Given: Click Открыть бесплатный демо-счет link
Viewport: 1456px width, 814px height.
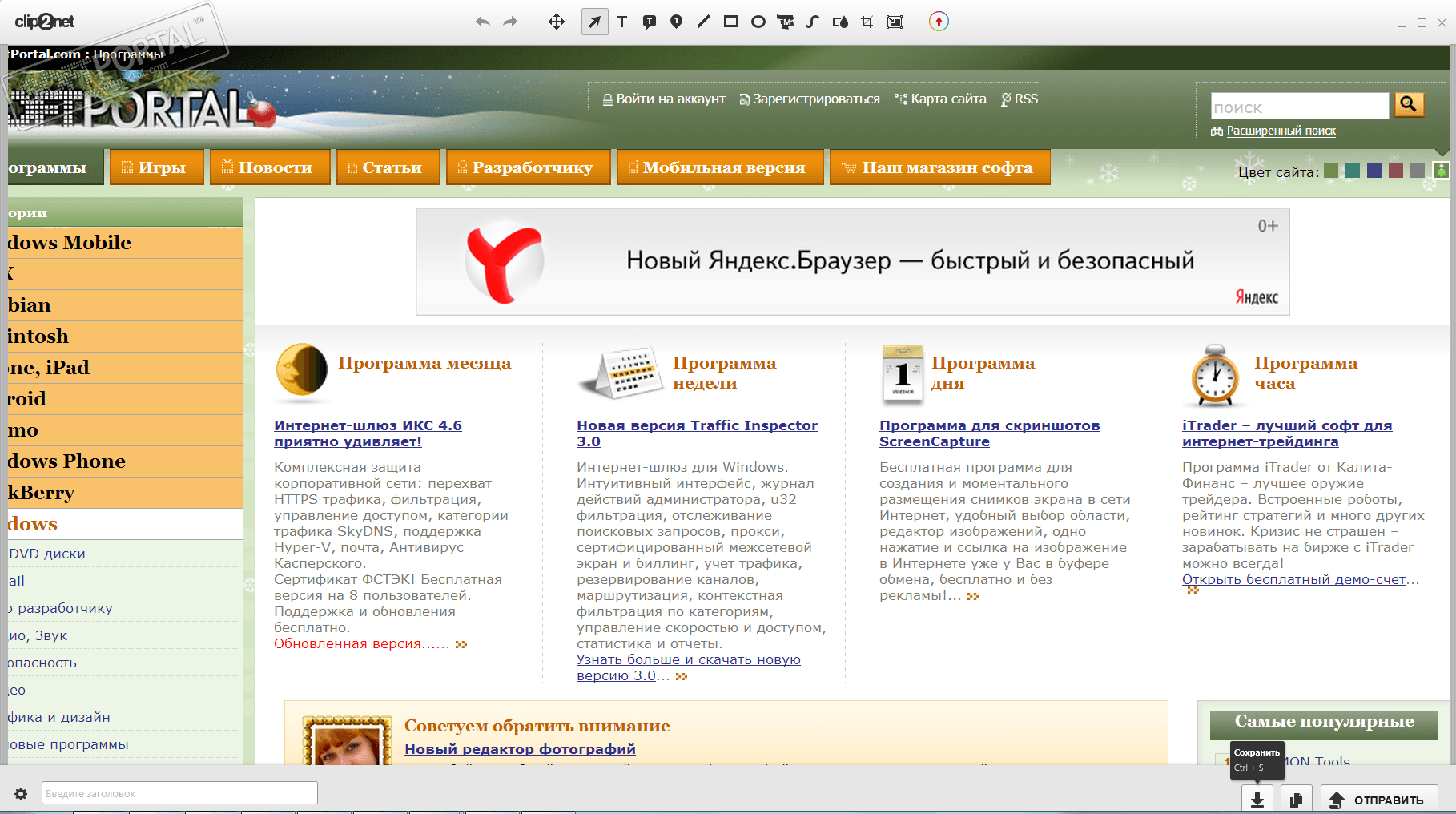Looking at the screenshot, I should pos(1293,579).
